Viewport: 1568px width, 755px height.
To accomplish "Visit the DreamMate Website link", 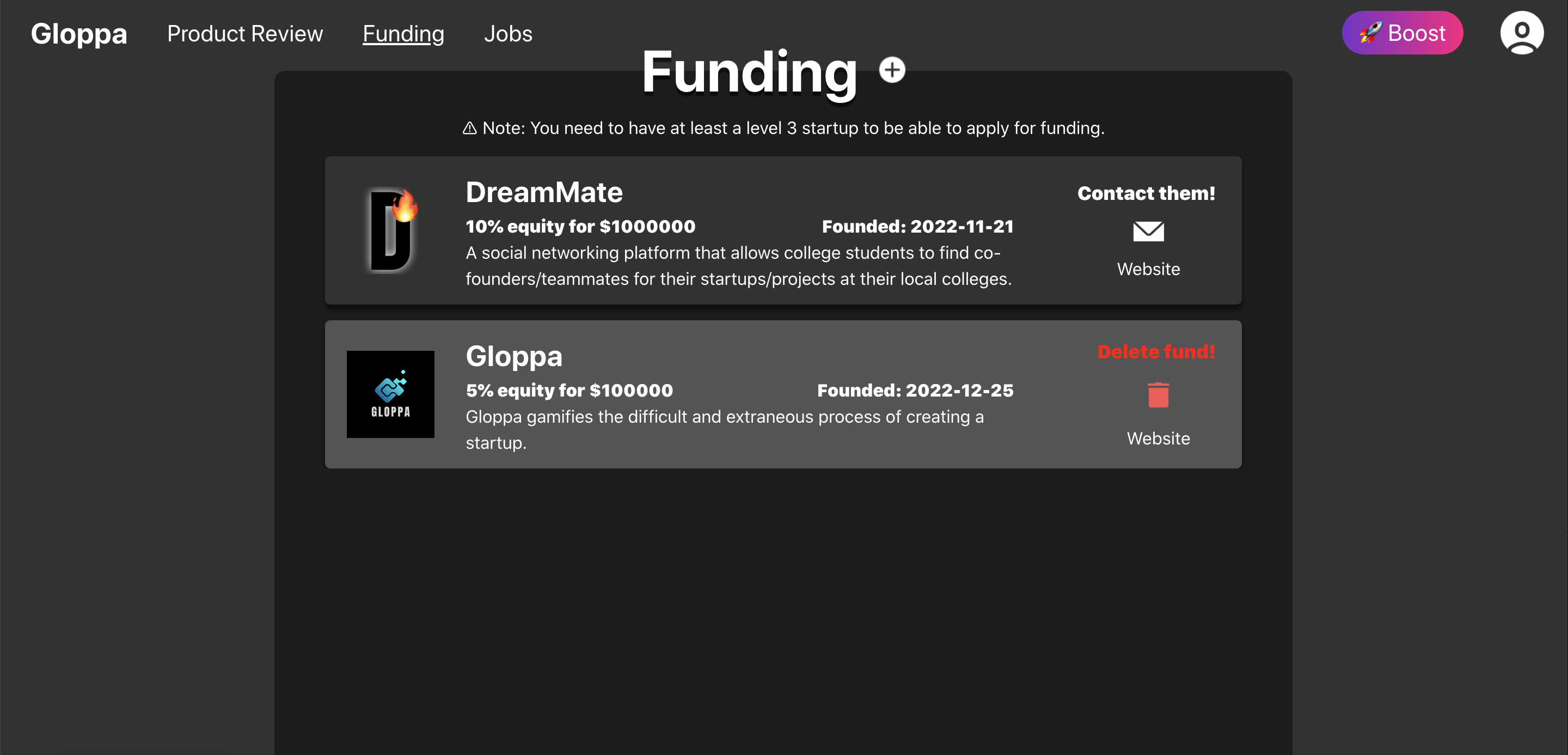I will 1148,269.
